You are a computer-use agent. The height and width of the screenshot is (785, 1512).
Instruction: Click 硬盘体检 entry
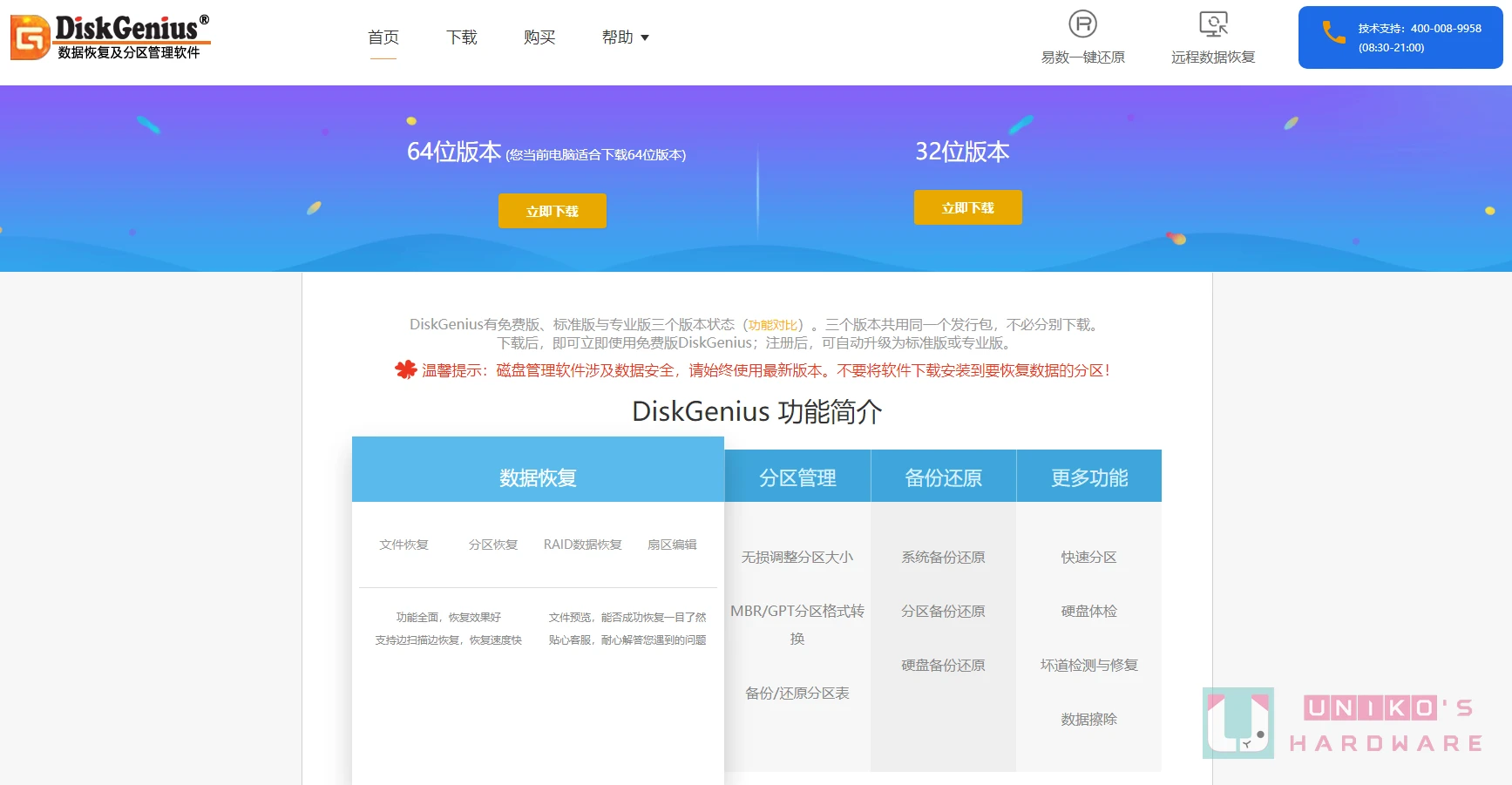(1088, 611)
